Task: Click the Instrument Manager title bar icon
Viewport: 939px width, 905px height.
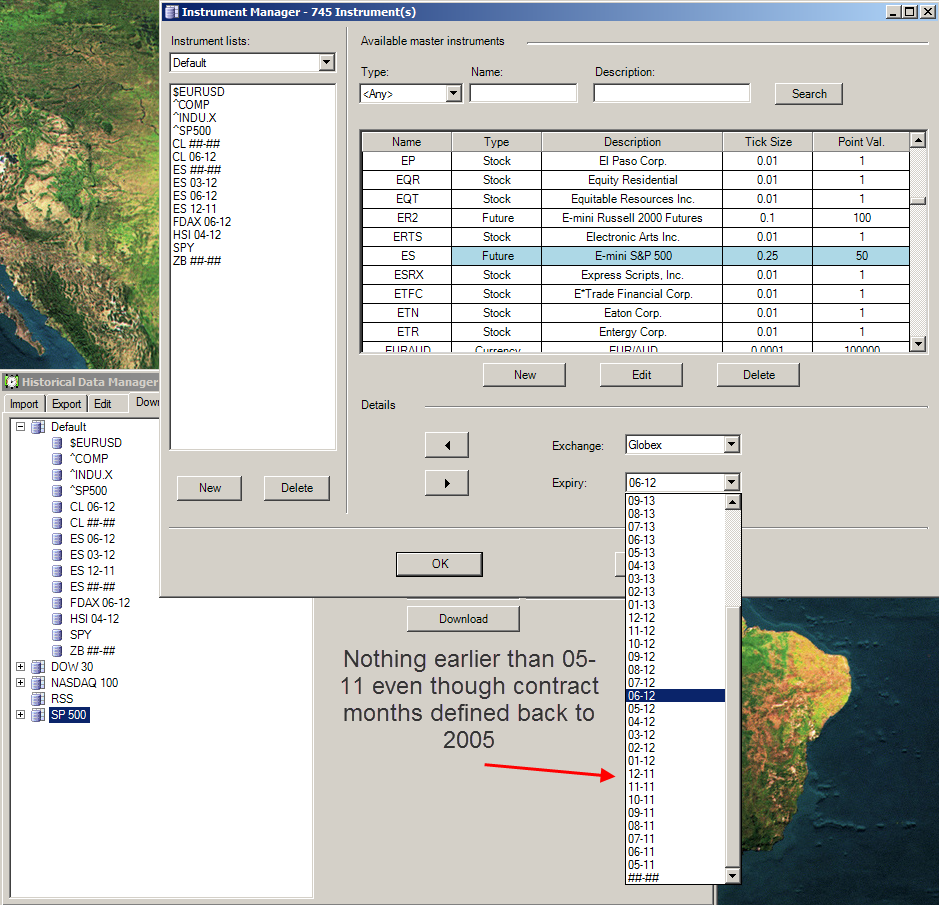Action: pos(170,12)
